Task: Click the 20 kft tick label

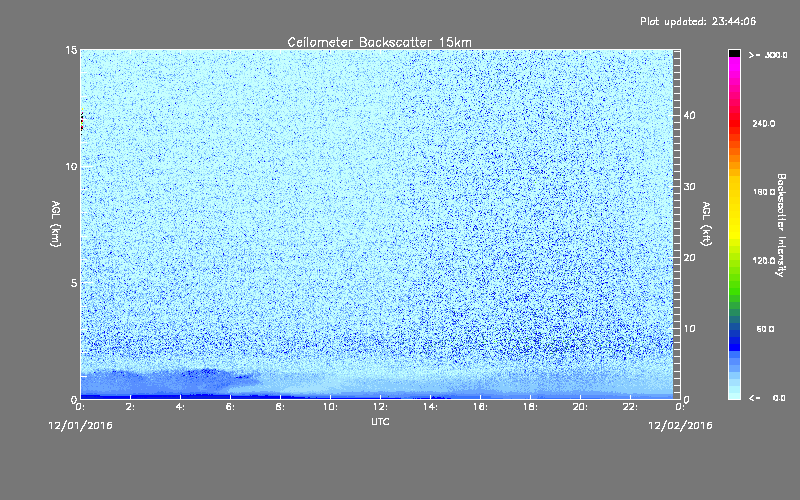Action: [x=689, y=258]
